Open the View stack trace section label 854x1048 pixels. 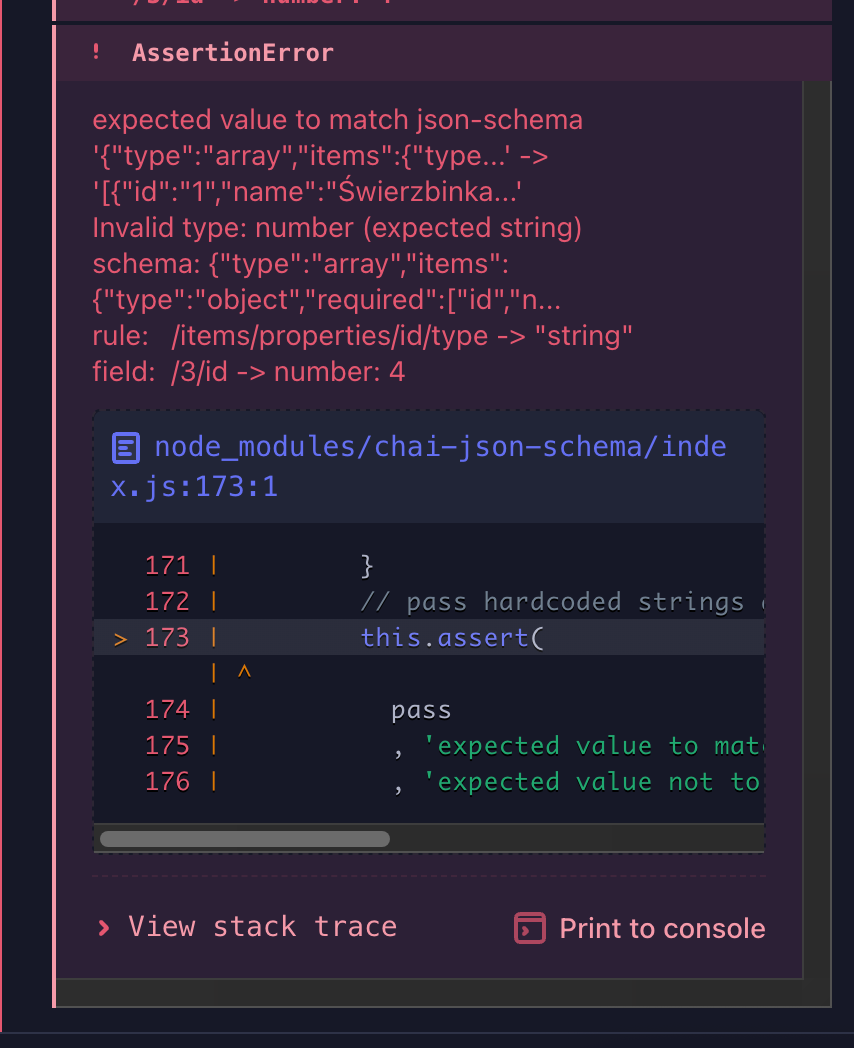pyautogui.click(x=262, y=927)
